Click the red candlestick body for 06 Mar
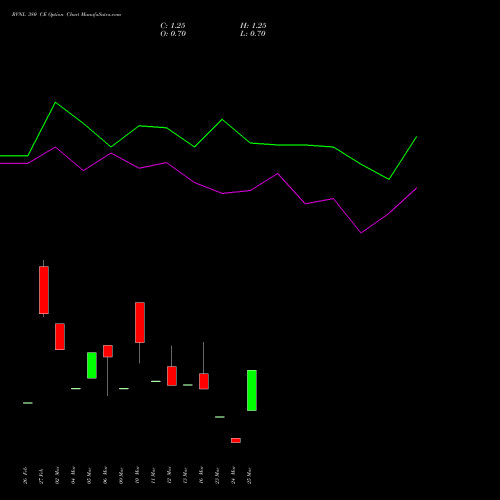The image size is (500, 500). click(x=108, y=351)
